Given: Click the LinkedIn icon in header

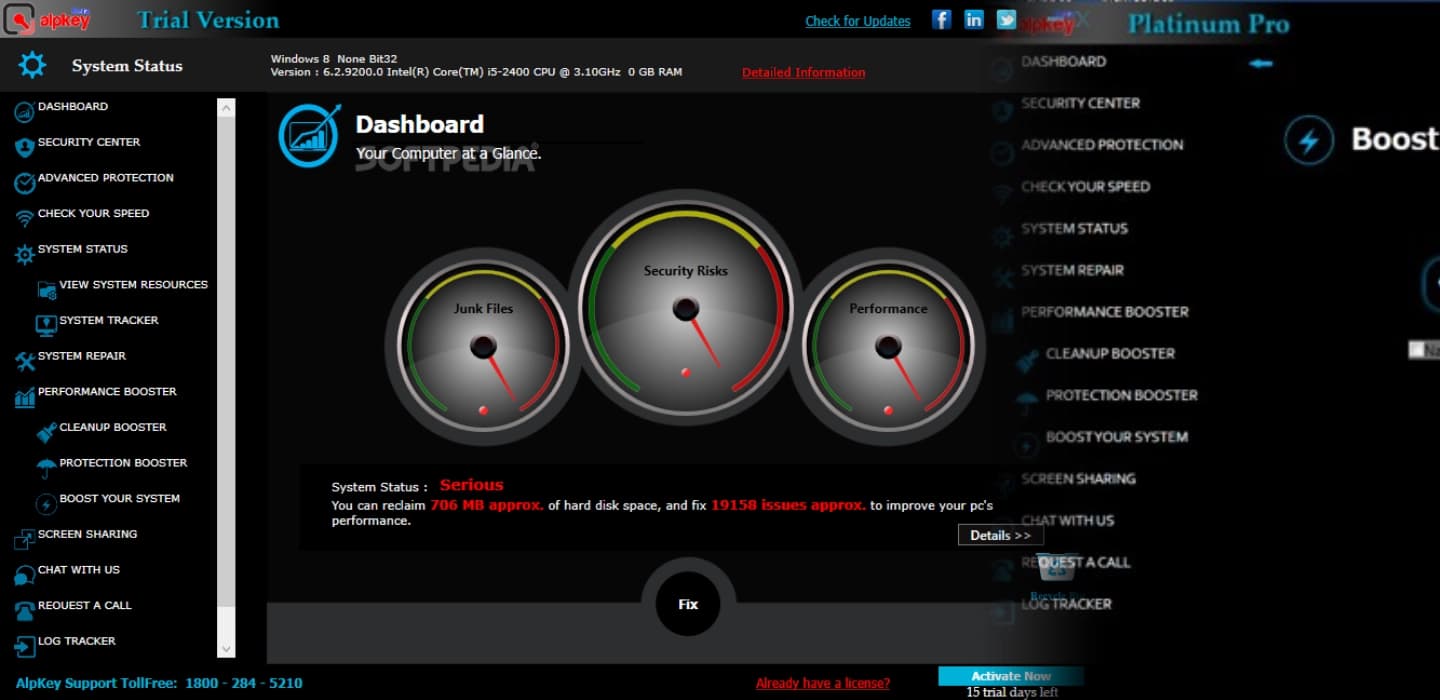Looking at the screenshot, I should coord(973,19).
